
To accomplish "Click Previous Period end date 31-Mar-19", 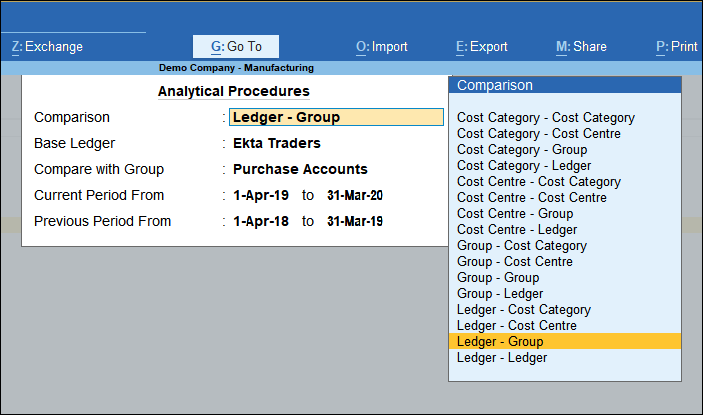I will 354,221.
